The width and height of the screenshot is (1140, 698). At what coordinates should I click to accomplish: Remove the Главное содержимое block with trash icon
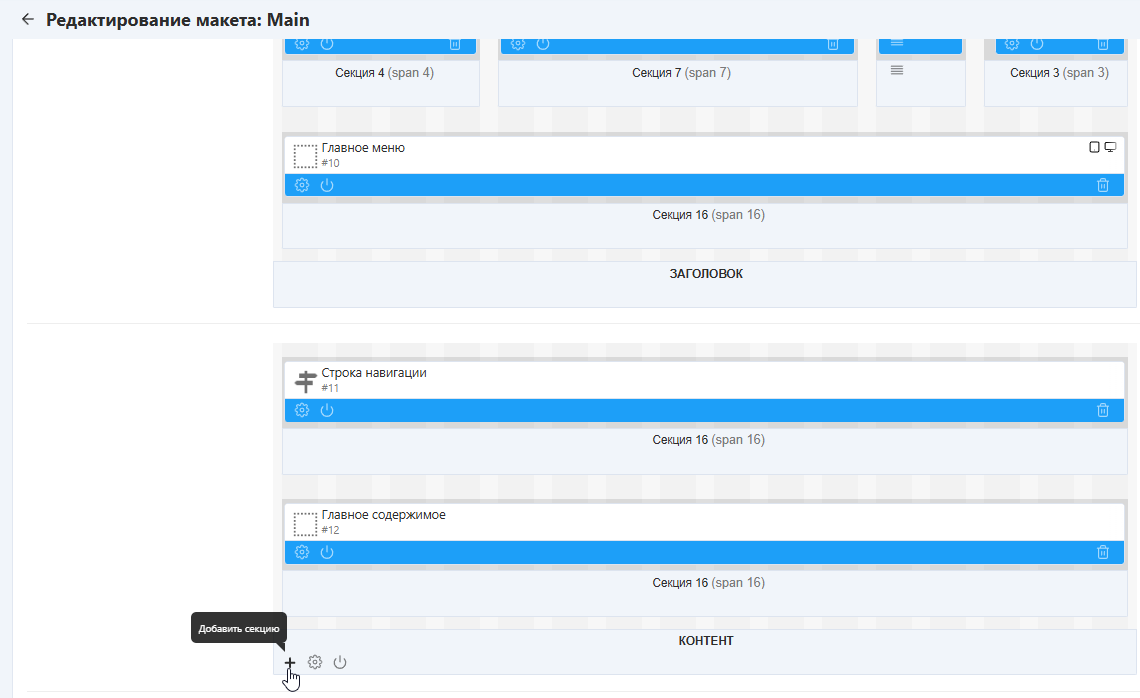(1103, 552)
